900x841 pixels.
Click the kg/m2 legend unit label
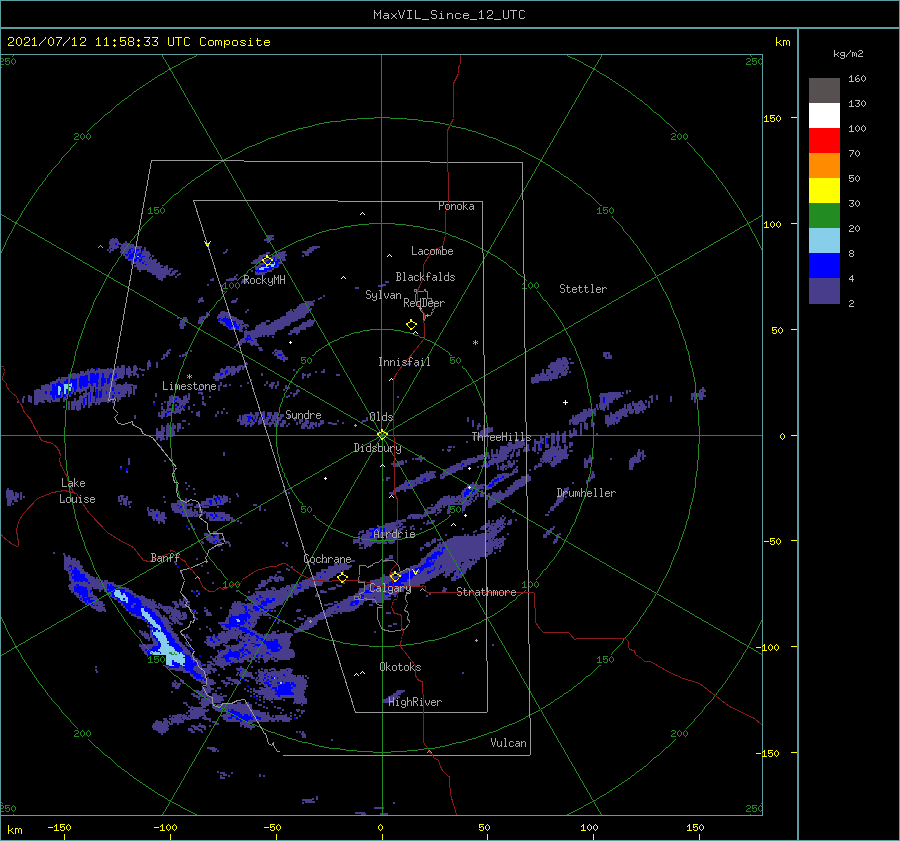pos(848,54)
